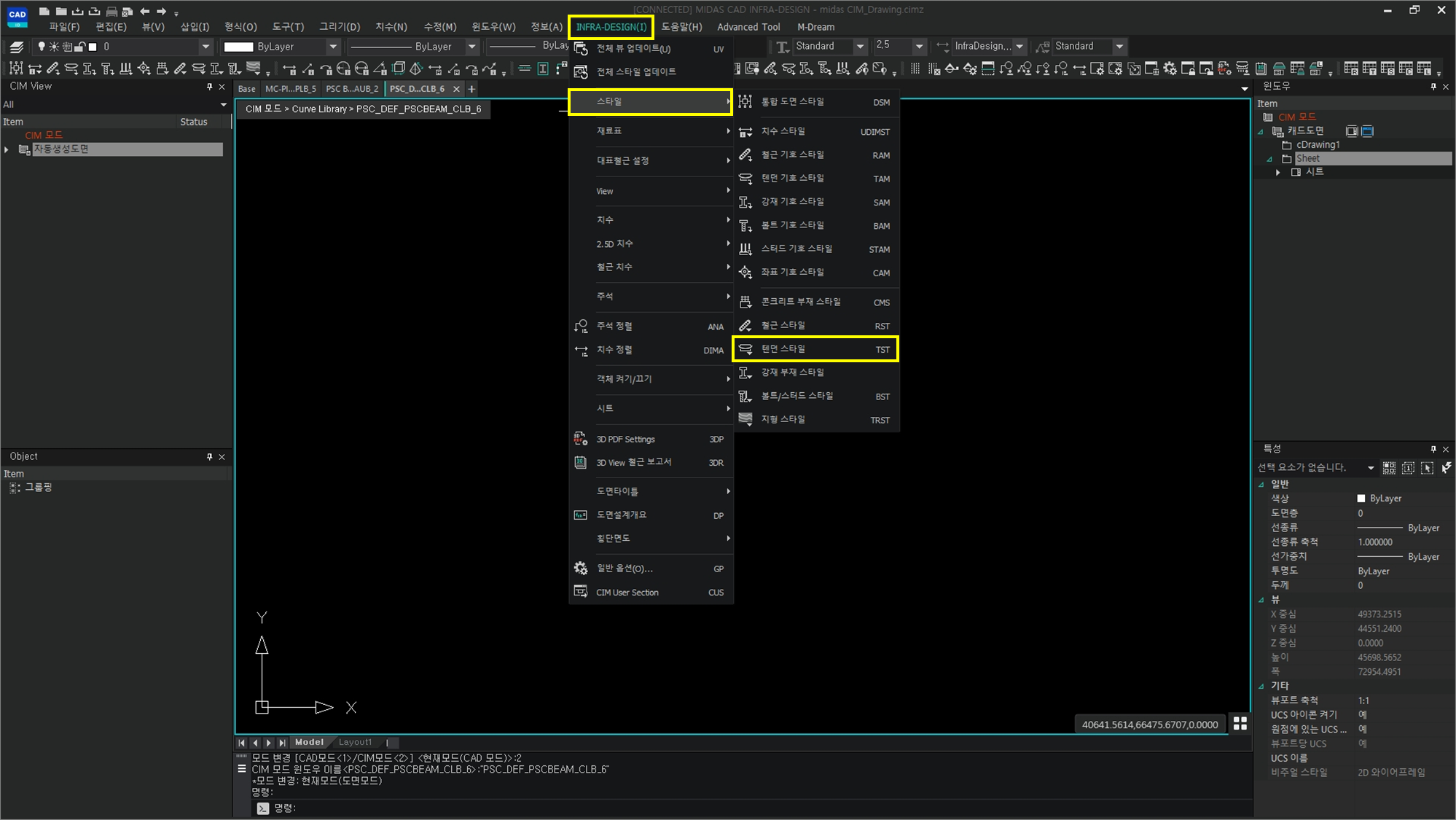Click the 스터드 기호 스타일 icon
1456x820 pixels.
tap(745, 249)
